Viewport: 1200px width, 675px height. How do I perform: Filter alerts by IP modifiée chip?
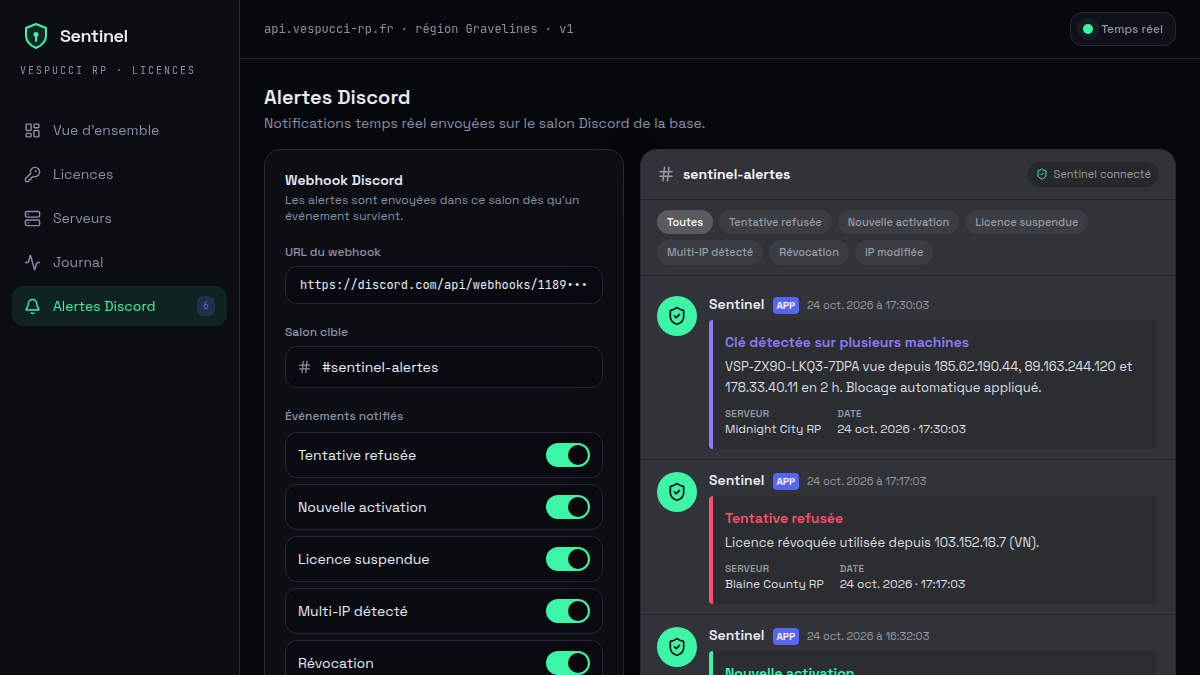894,252
